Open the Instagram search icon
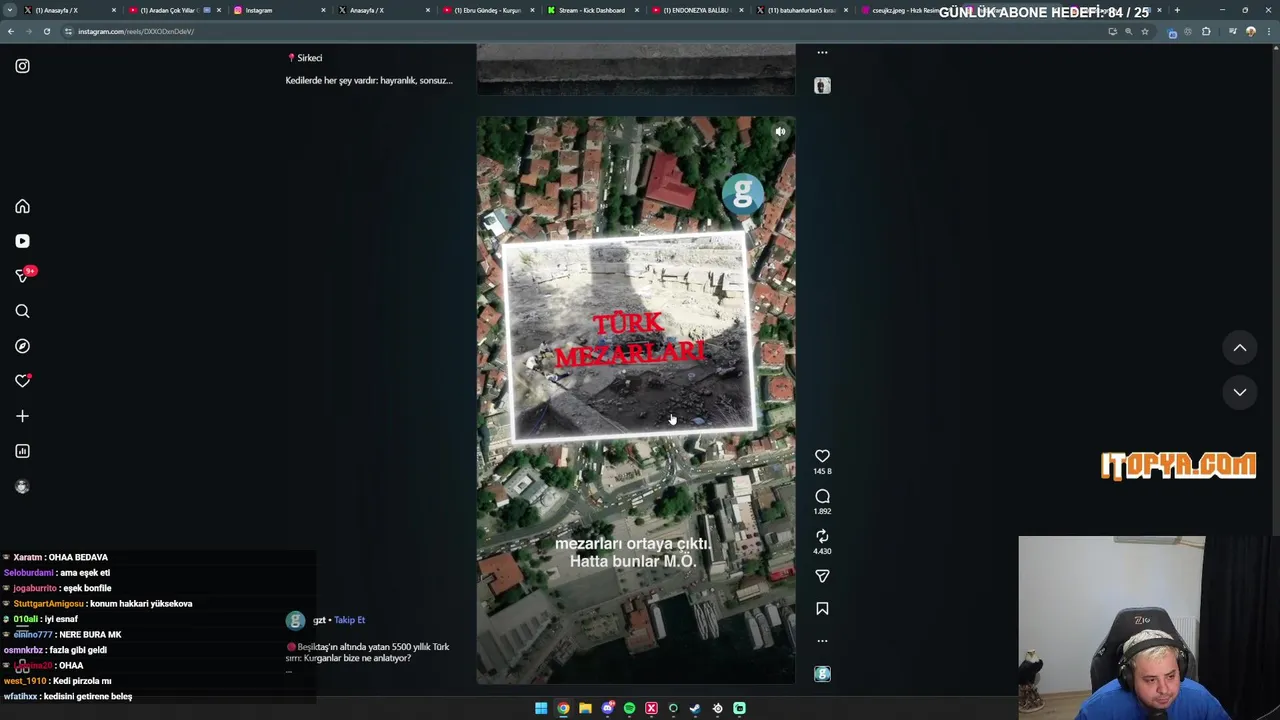 (x=22, y=311)
